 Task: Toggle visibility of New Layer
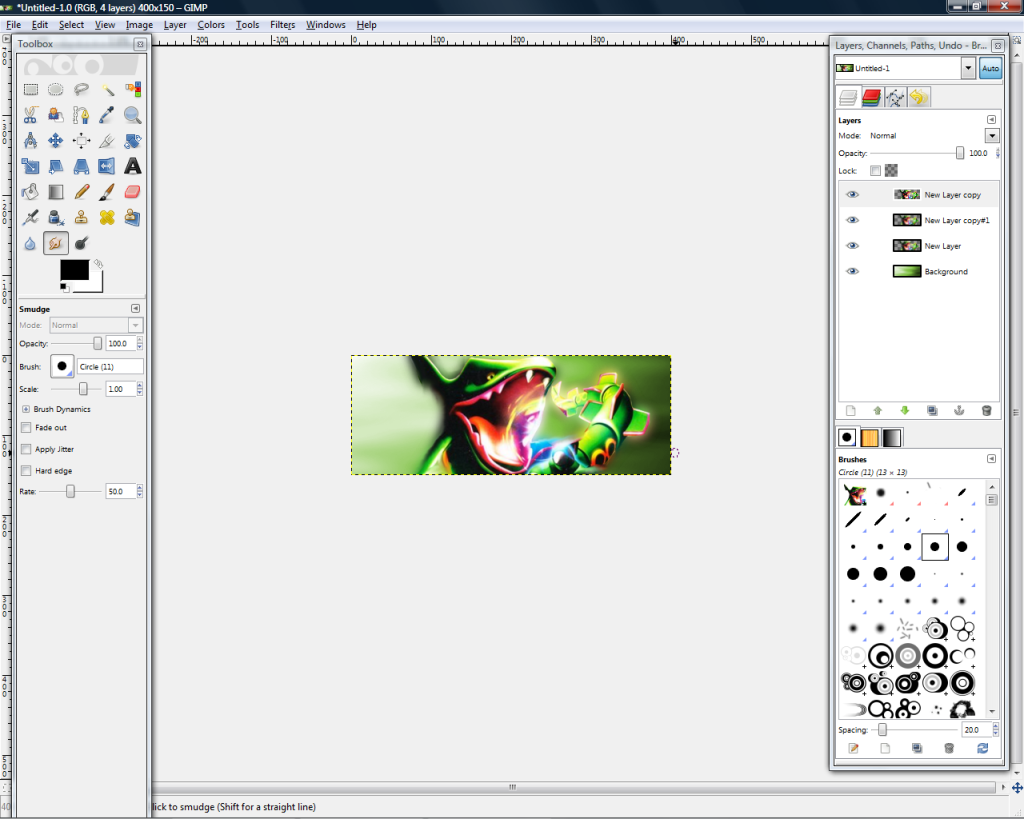(x=852, y=246)
